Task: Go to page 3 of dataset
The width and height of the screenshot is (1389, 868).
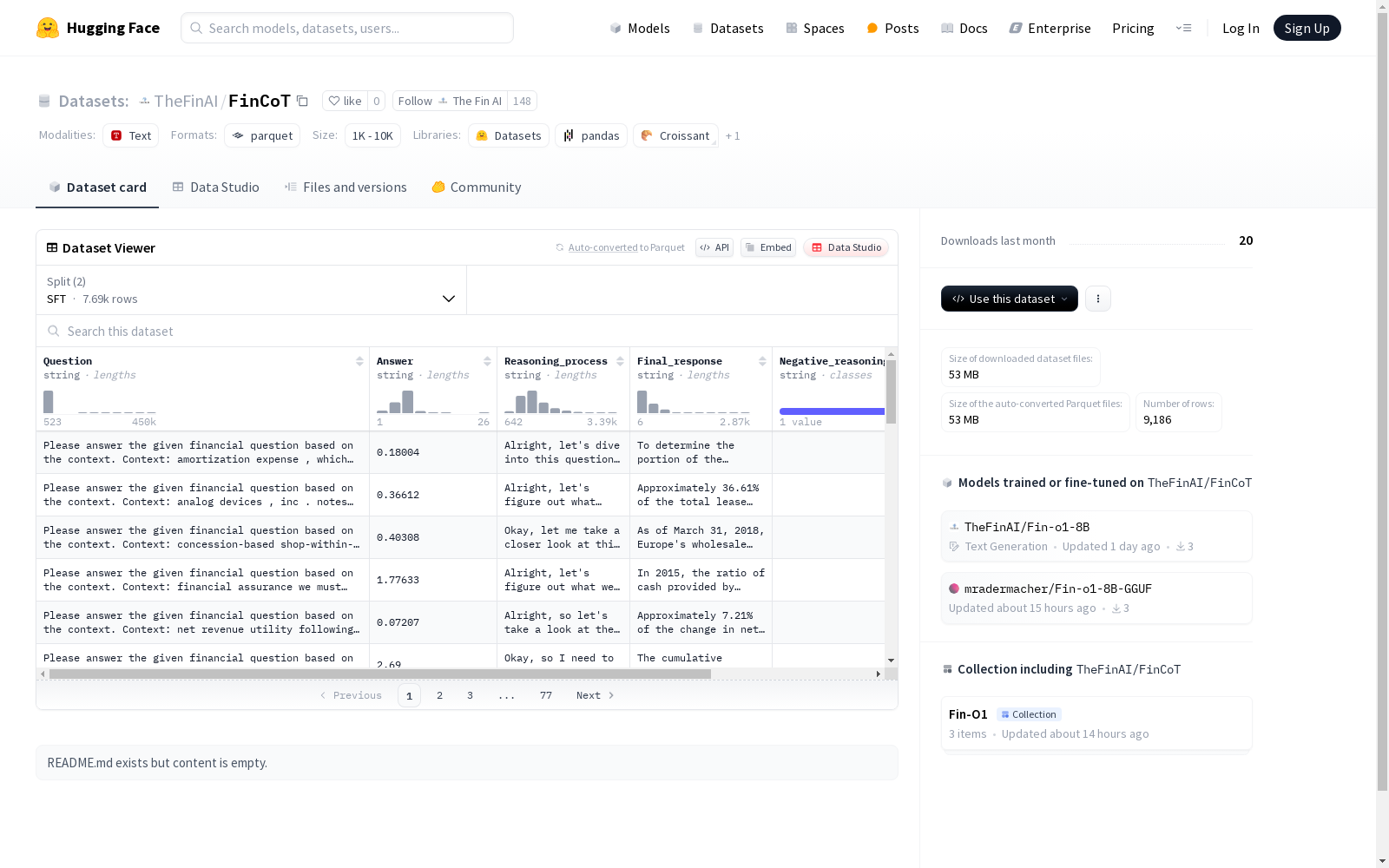Action: tap(471, 695)
